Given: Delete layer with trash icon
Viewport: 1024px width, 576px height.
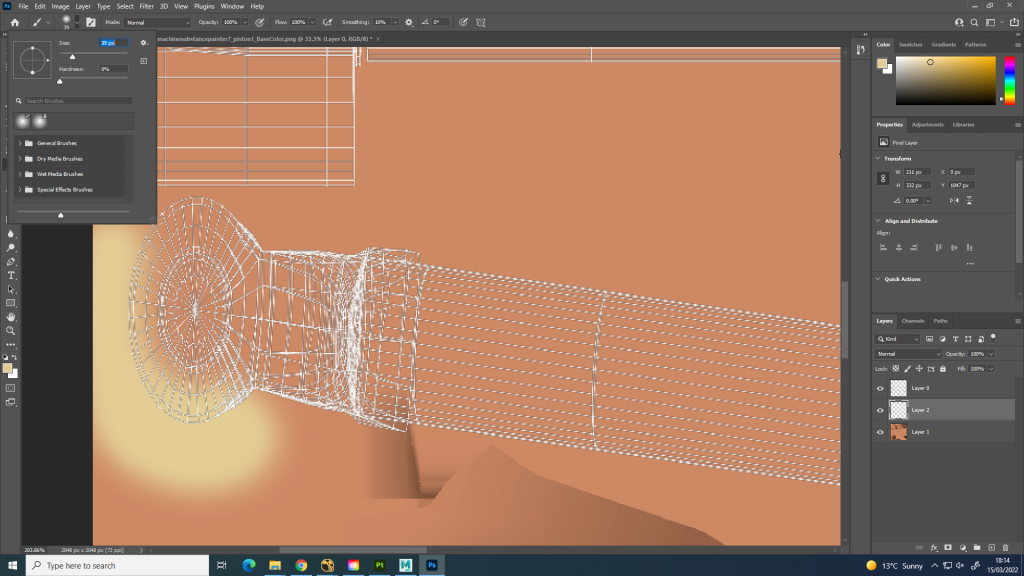Looking at the screenshot, I should click(1006, 548).
